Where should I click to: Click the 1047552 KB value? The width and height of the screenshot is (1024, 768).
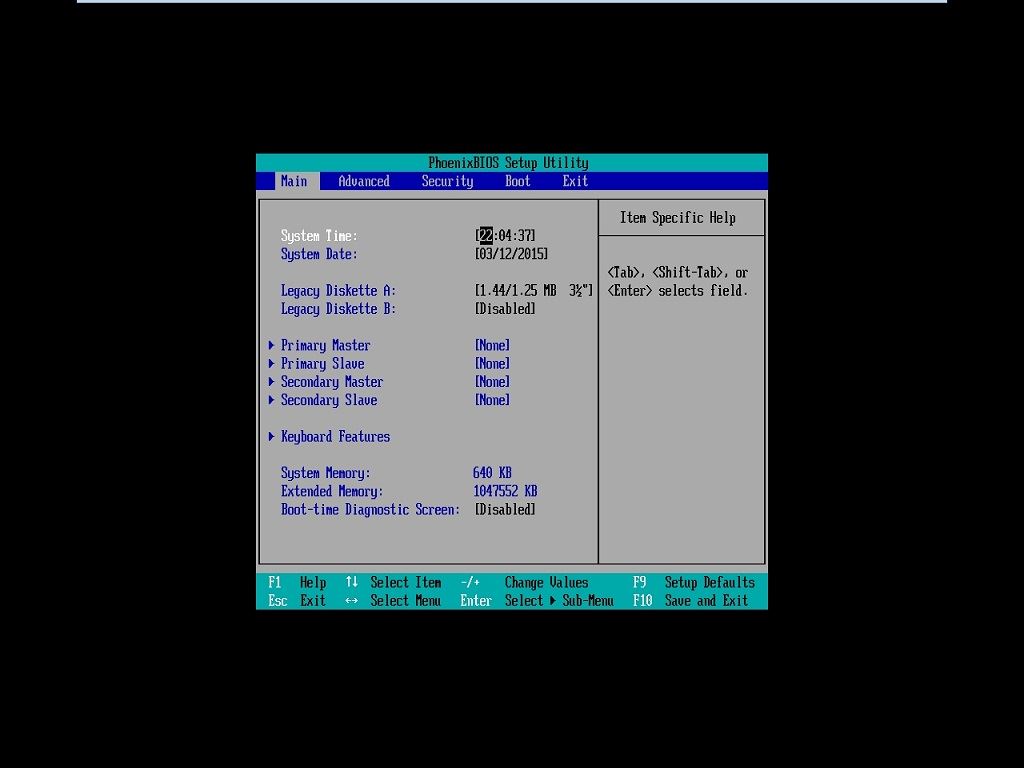tap(505, 491)
